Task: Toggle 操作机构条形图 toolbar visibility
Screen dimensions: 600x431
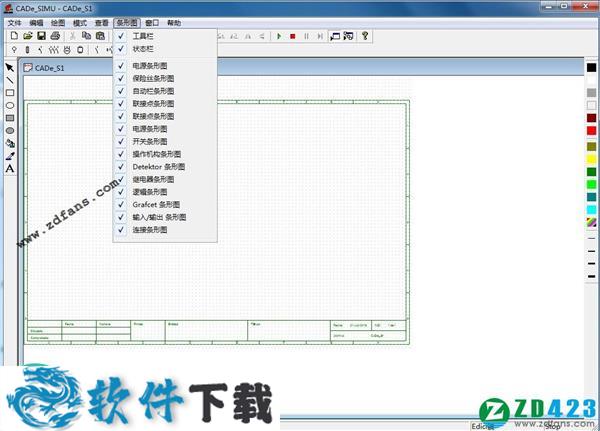Action: pos(165,154)
